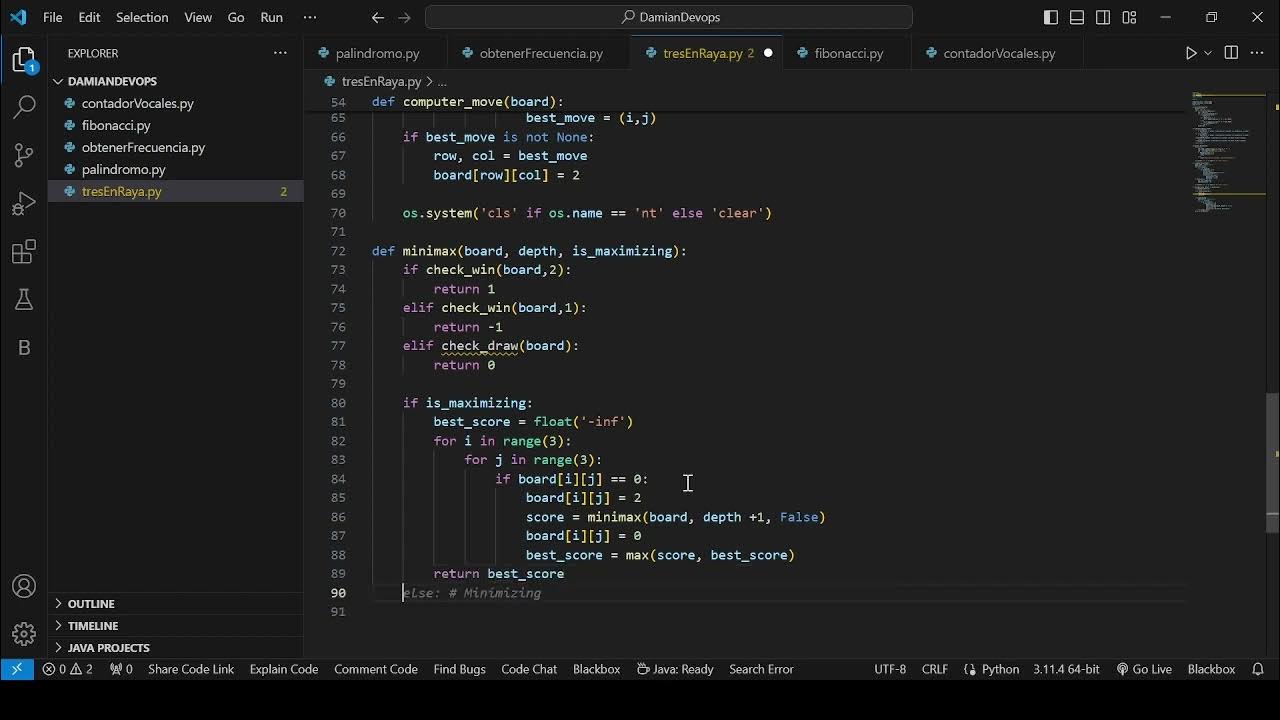Click the DamianDevops command center search box
Viewport: 1280px width, 720px height.
tap(669, 17)
